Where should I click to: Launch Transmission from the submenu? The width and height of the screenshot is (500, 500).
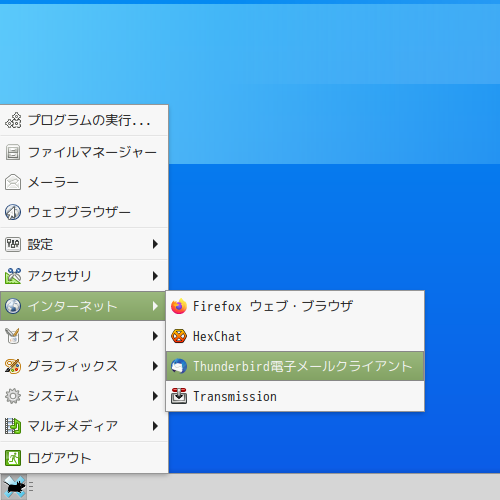(x=295, y=396)
